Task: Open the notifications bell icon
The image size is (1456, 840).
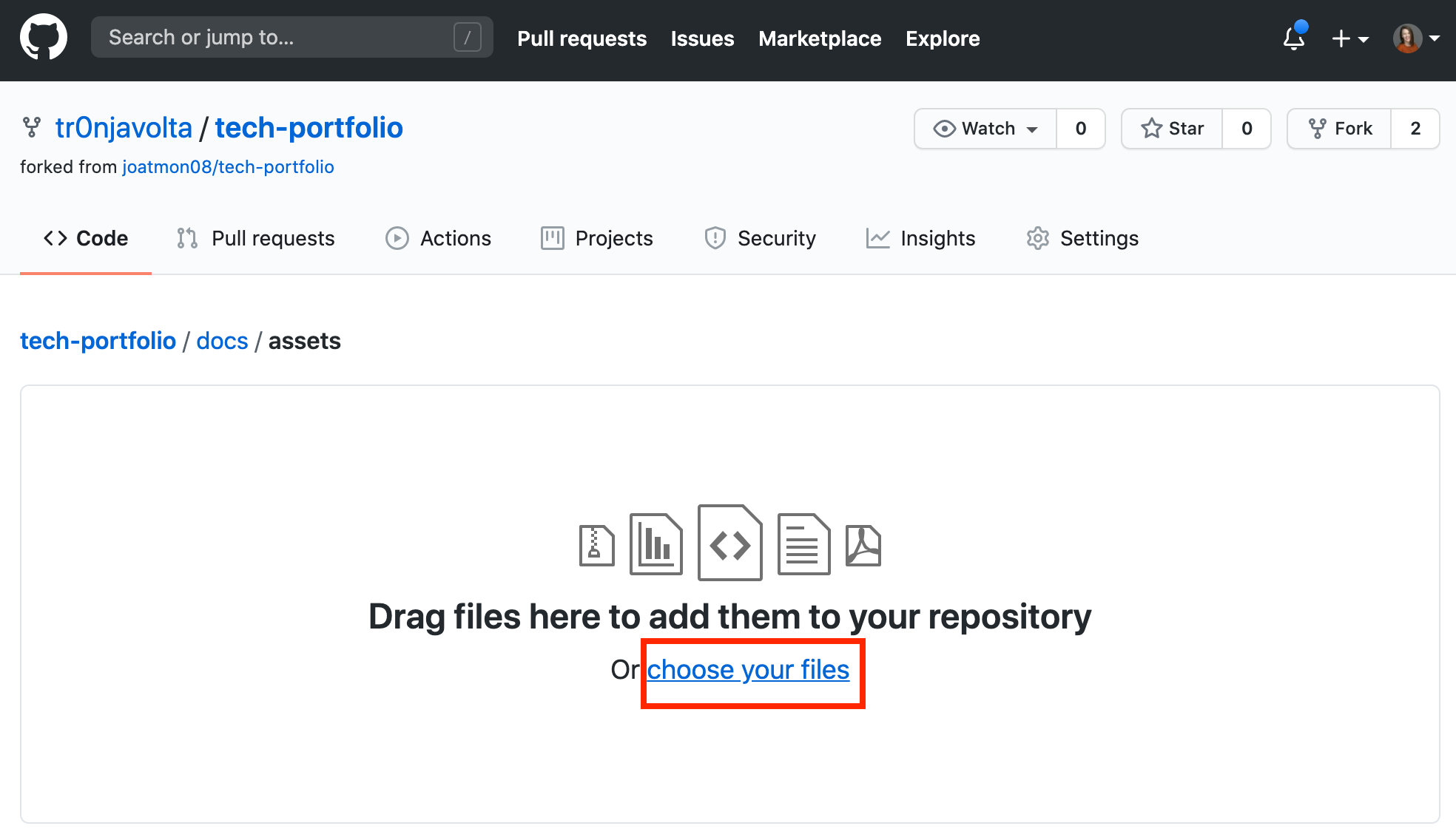Action: pos(1293,38)
